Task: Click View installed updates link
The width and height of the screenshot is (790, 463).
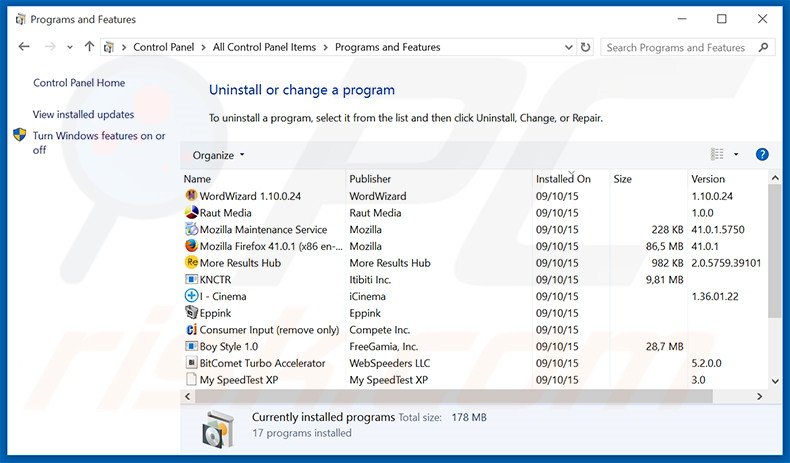Action: [83, 115]
